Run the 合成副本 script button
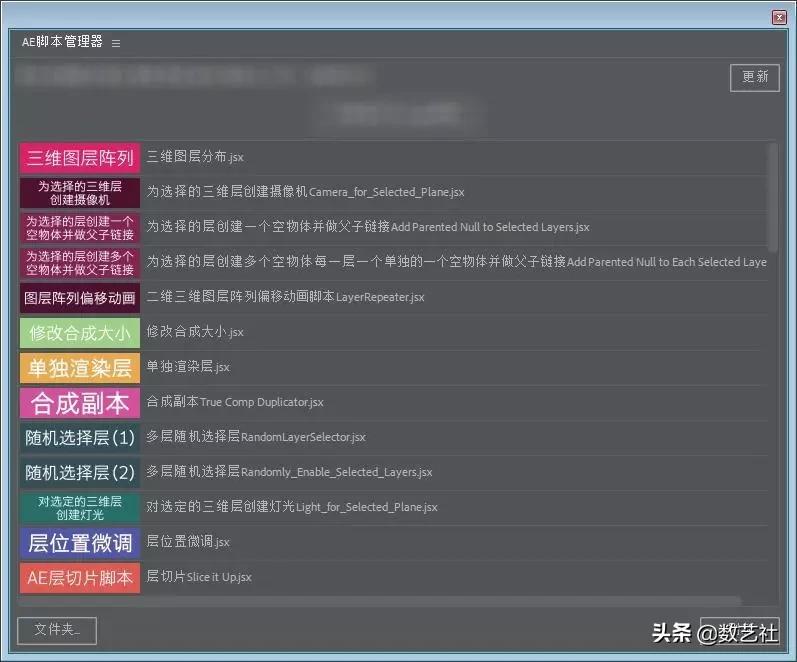The width and height of the screenshot is (797, 662). click(80, 403)
